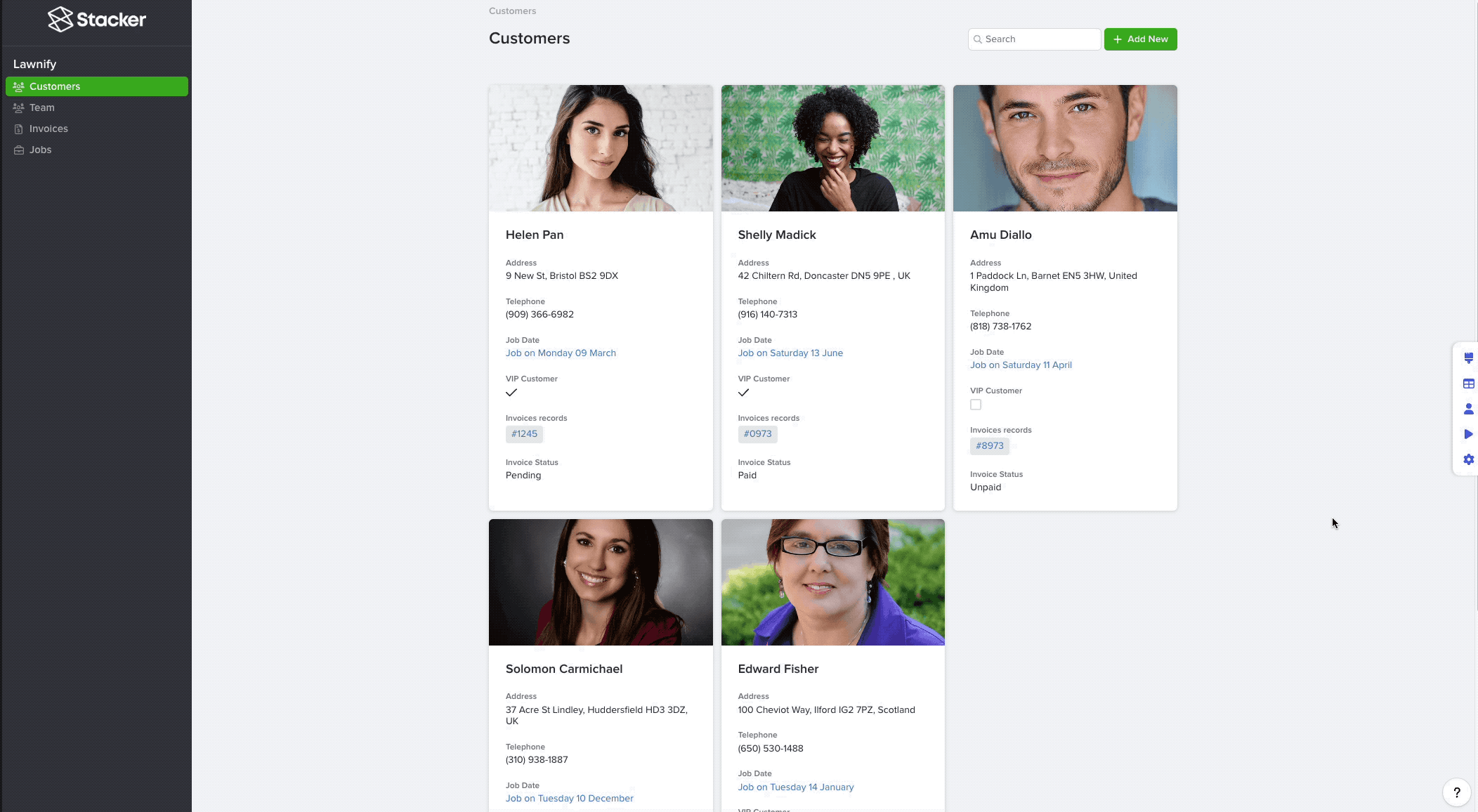Click the Search input field
This screenshot has width=1478, height=812.
[x=1035, y=39]
